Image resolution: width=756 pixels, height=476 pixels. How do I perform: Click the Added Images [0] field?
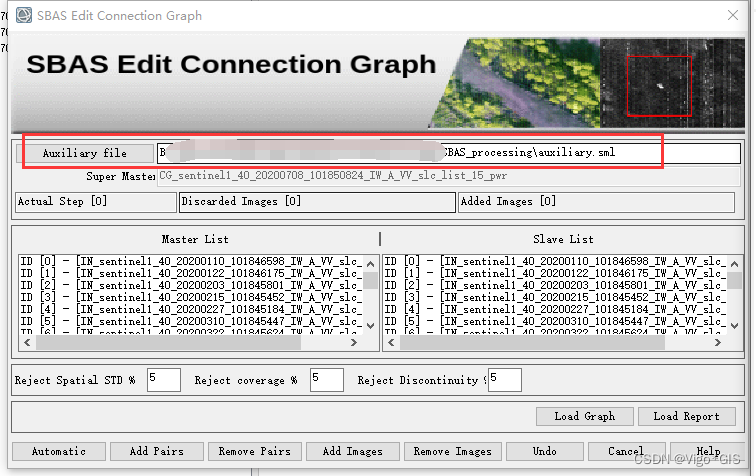[x=596, y=202]
